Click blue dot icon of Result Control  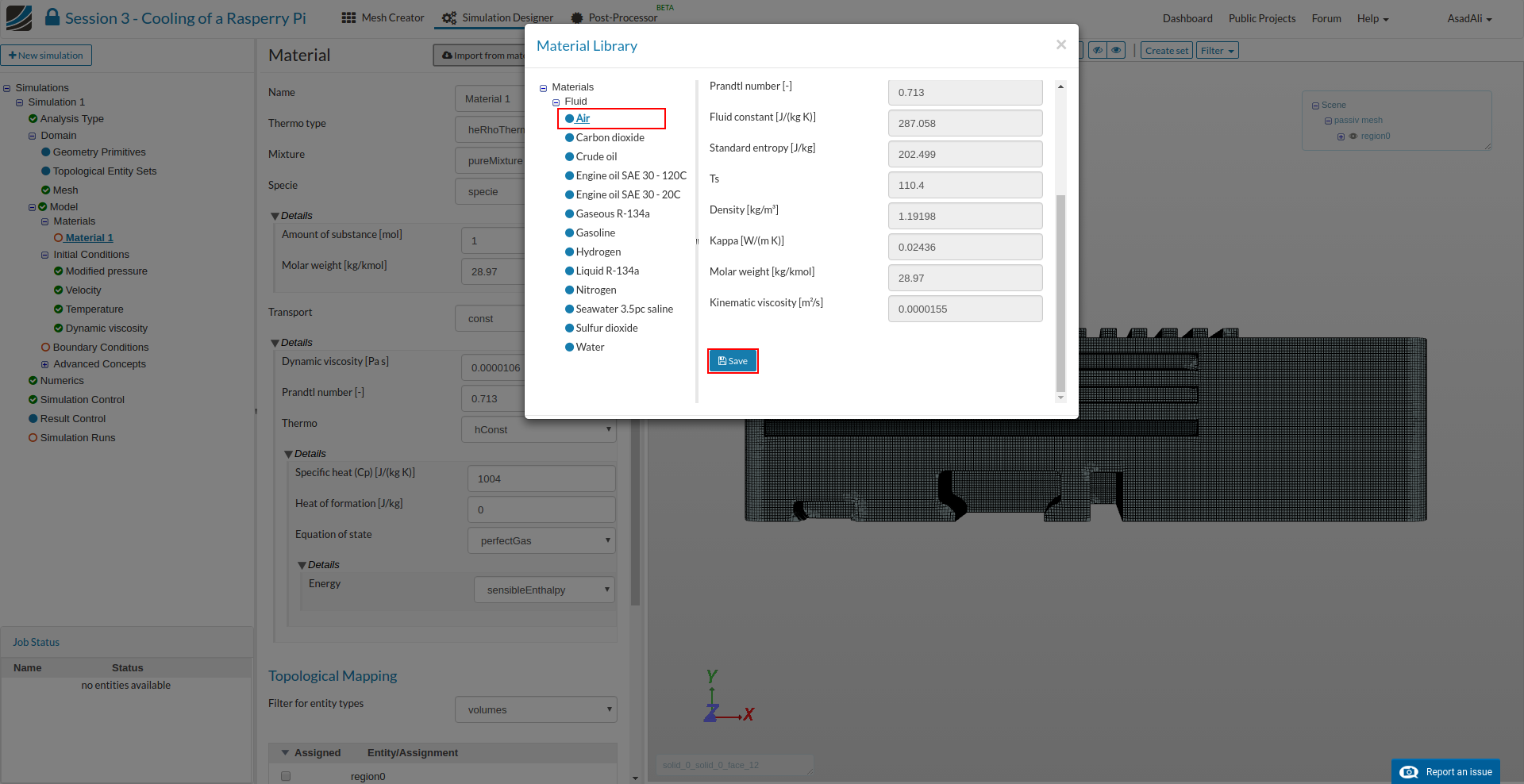(x=33, y=419)
